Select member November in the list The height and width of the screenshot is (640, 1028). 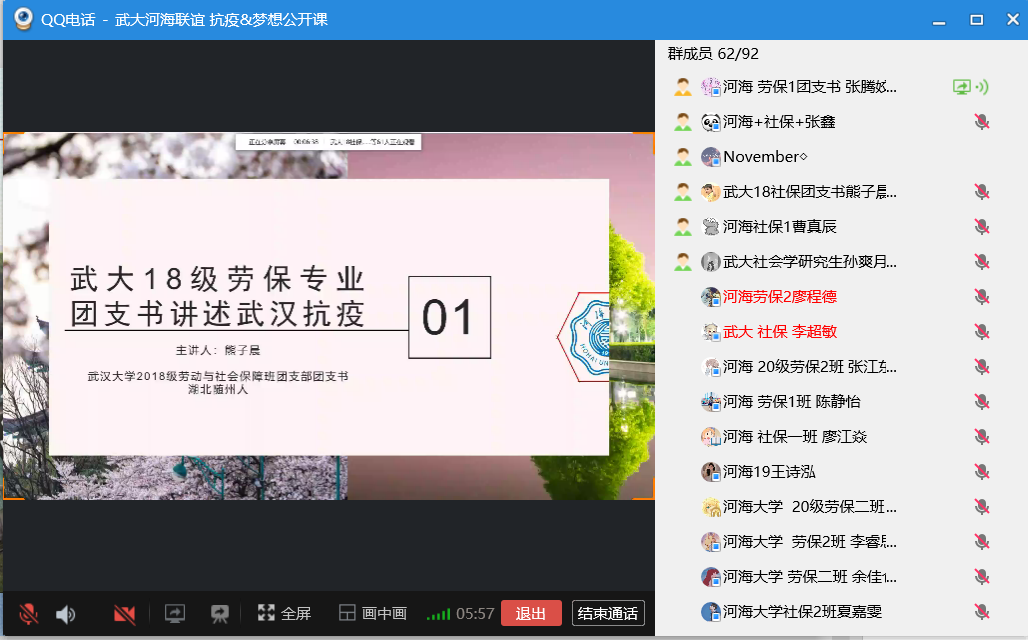(x=765, y=157)
